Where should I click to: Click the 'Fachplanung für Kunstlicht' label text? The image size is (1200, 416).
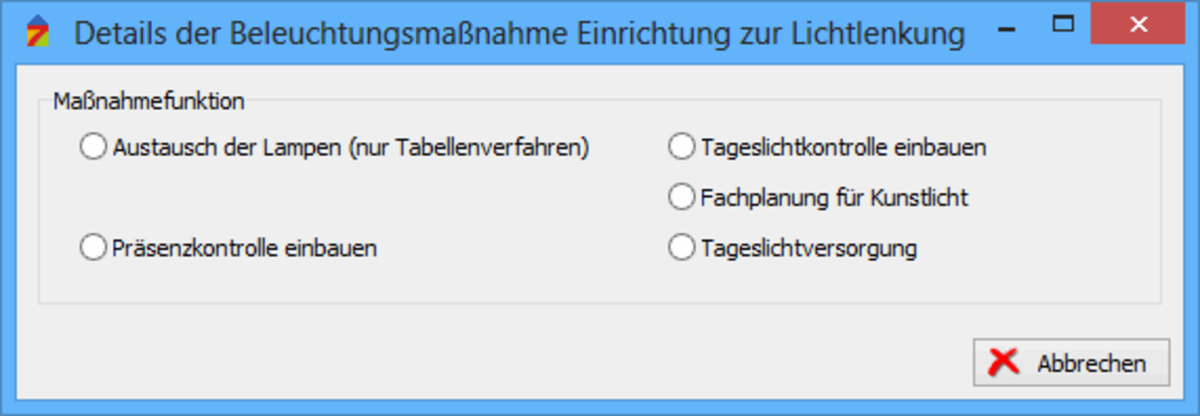pyautogui.click(x=834, y=198)
